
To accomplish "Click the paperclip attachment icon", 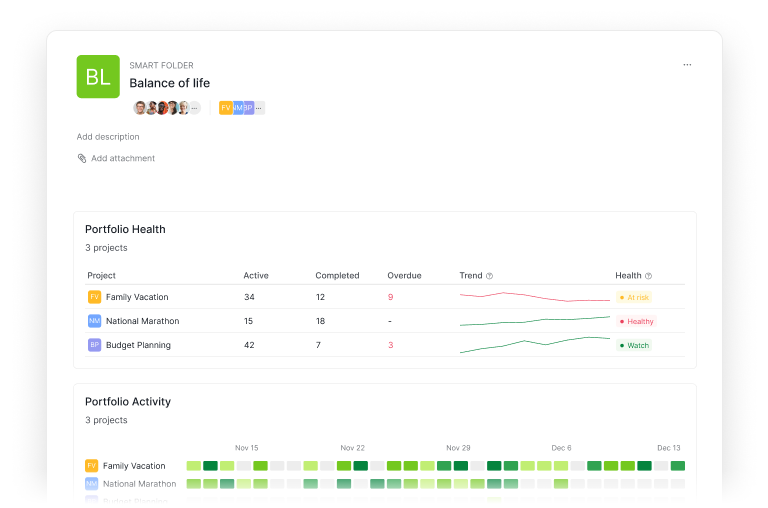I will click(82, 158).
